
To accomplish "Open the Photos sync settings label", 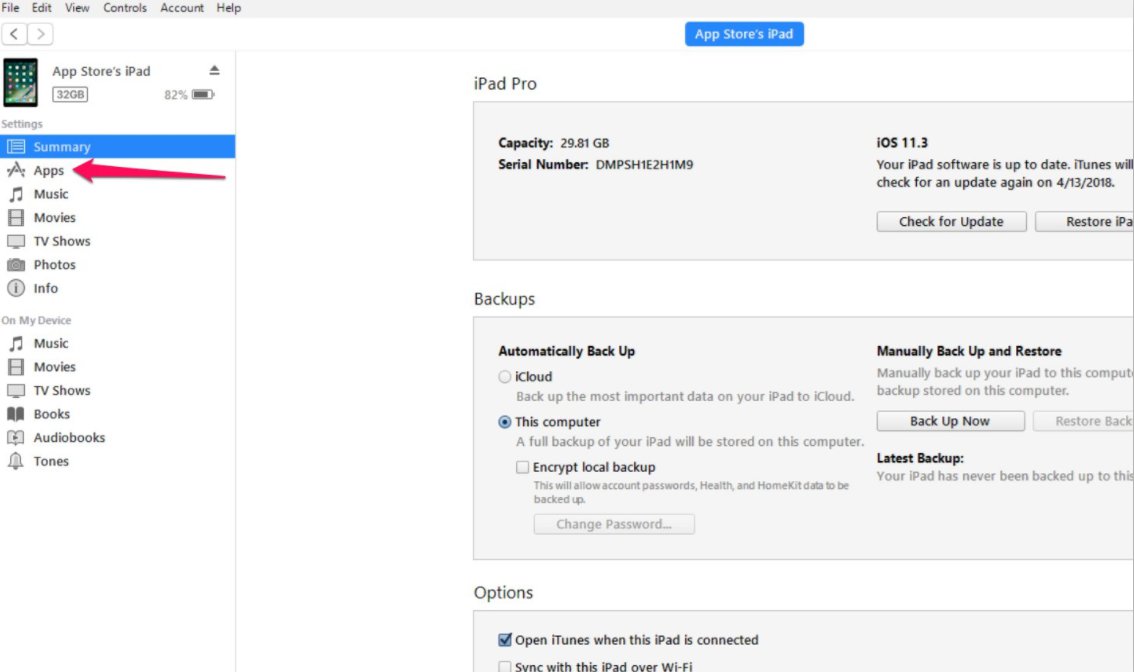I will tap(54, 265).
